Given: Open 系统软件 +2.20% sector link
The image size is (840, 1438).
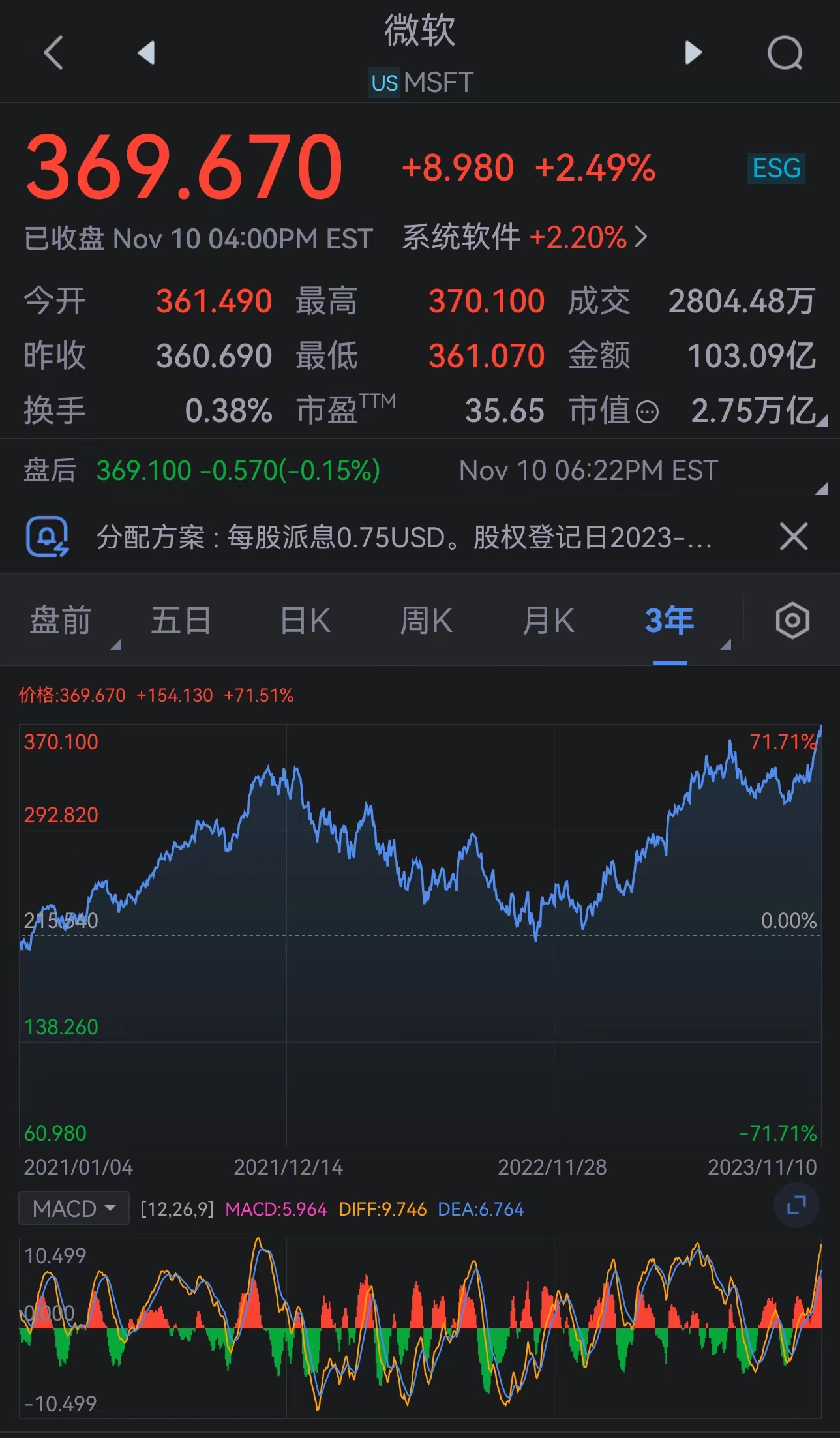Looking at the screenshot, I should pyautogui.click(x=524, y=237).
